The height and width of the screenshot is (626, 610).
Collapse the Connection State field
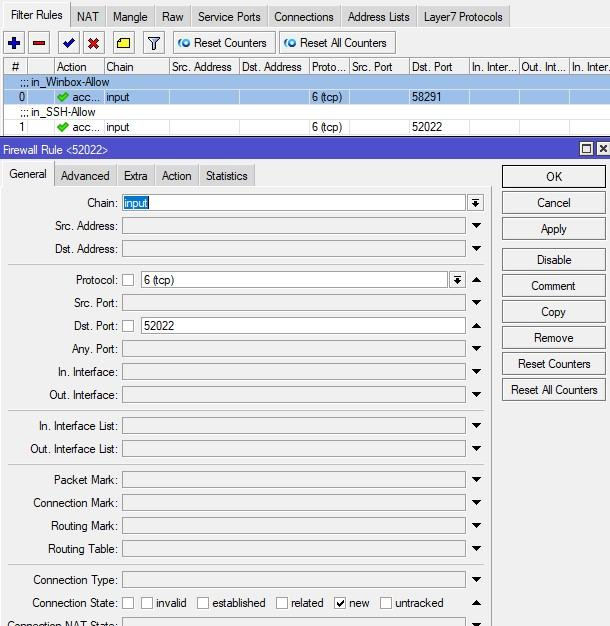pyautogui.click(x=476, y=603)
